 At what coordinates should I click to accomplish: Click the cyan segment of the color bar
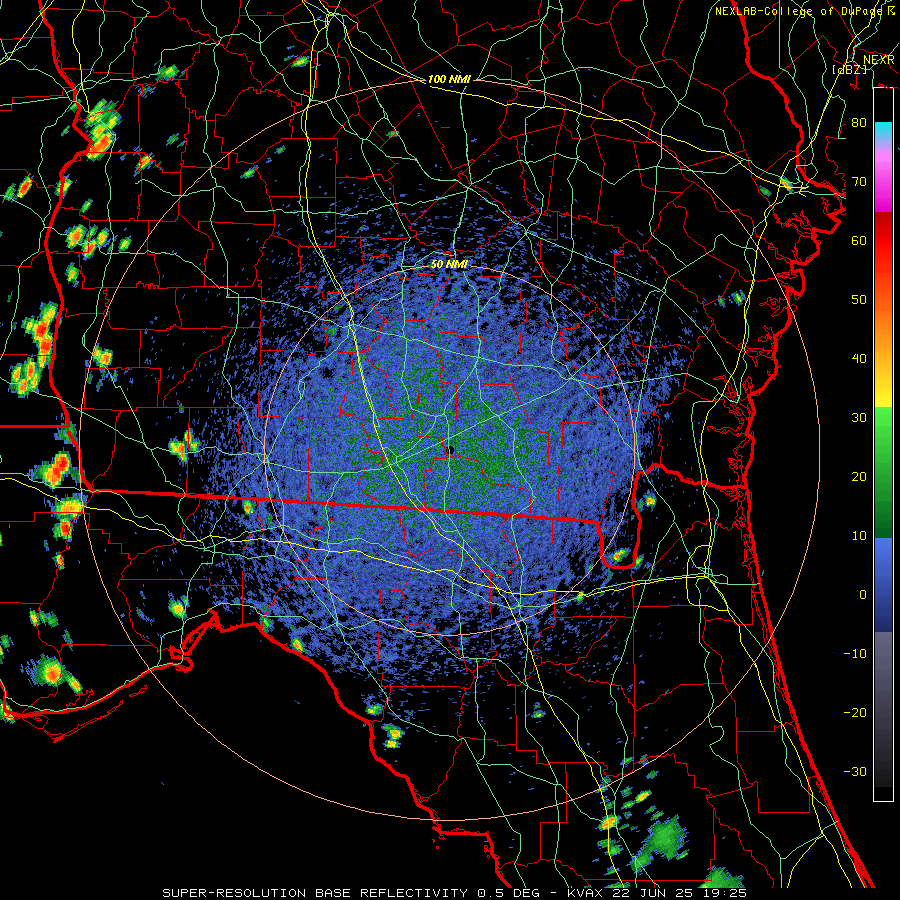click(883, 133)
